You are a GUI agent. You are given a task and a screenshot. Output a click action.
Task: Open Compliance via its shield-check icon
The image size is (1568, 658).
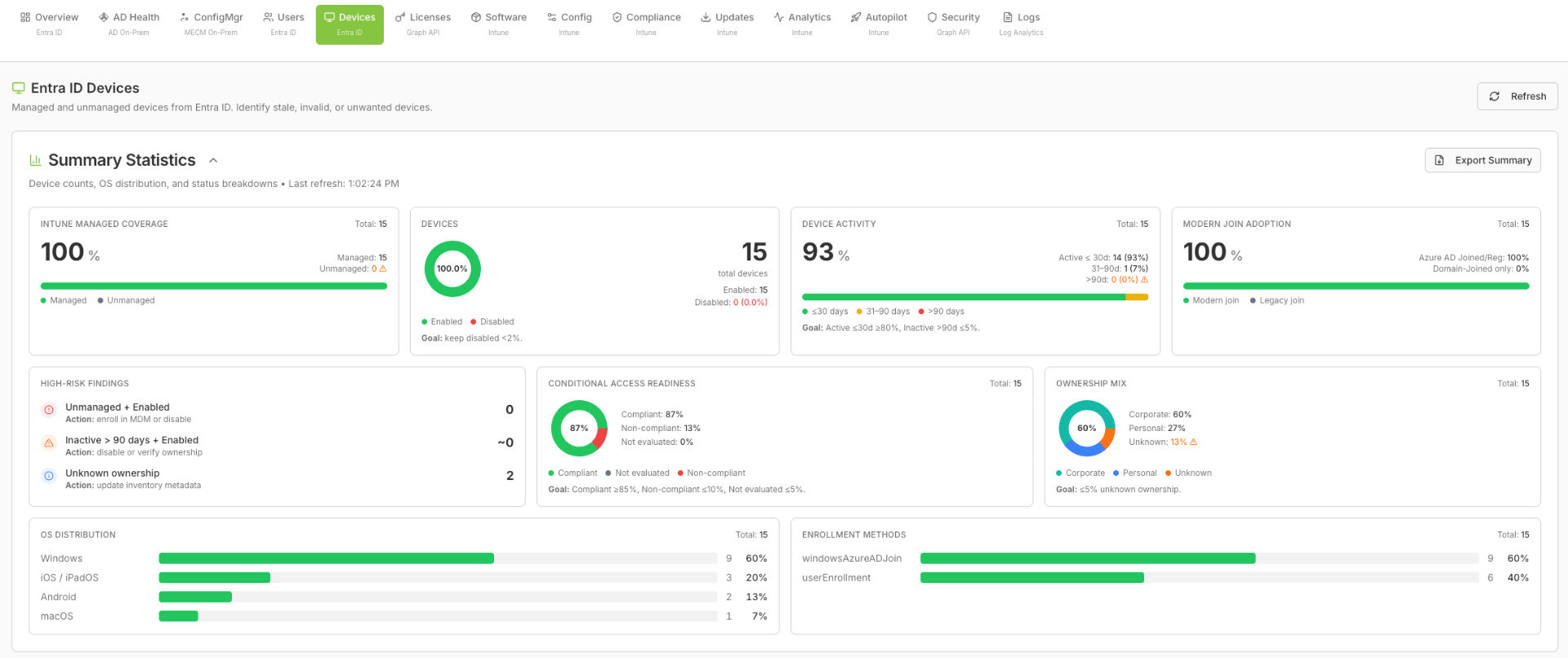(617, 17)
